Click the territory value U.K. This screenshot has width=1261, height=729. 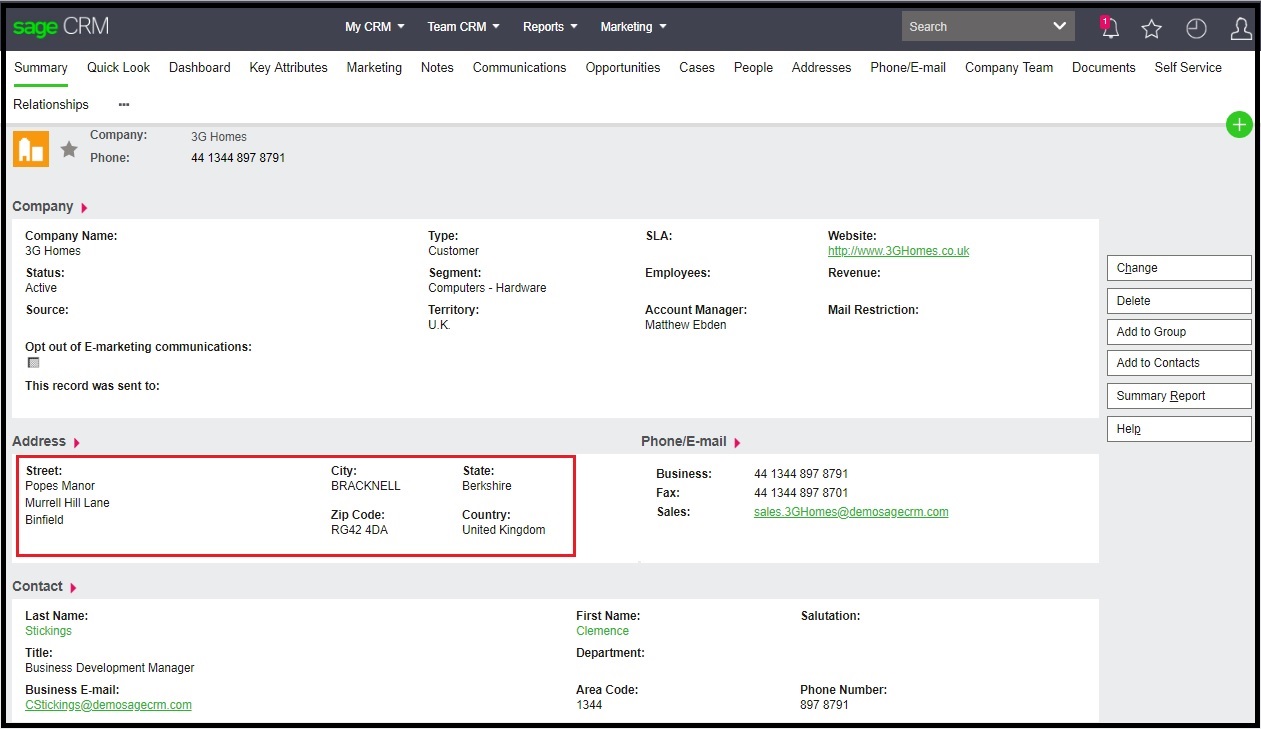pyautogui.click(x=439, y=325)
